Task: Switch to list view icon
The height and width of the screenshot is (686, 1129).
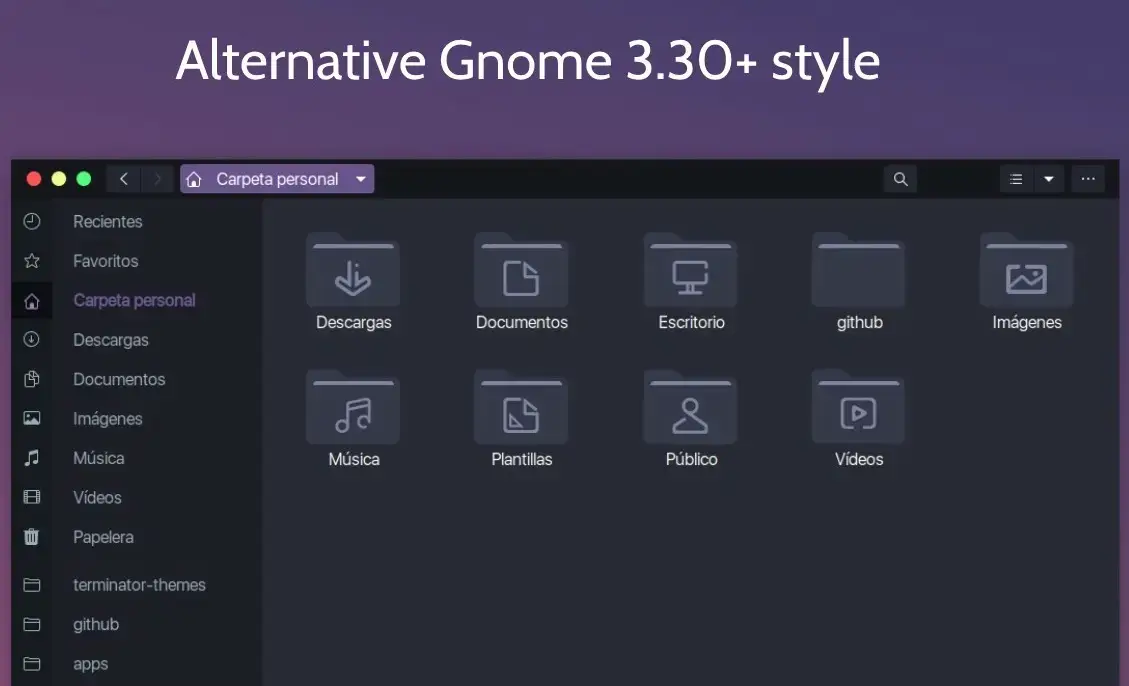Action: click(1016, 179)
